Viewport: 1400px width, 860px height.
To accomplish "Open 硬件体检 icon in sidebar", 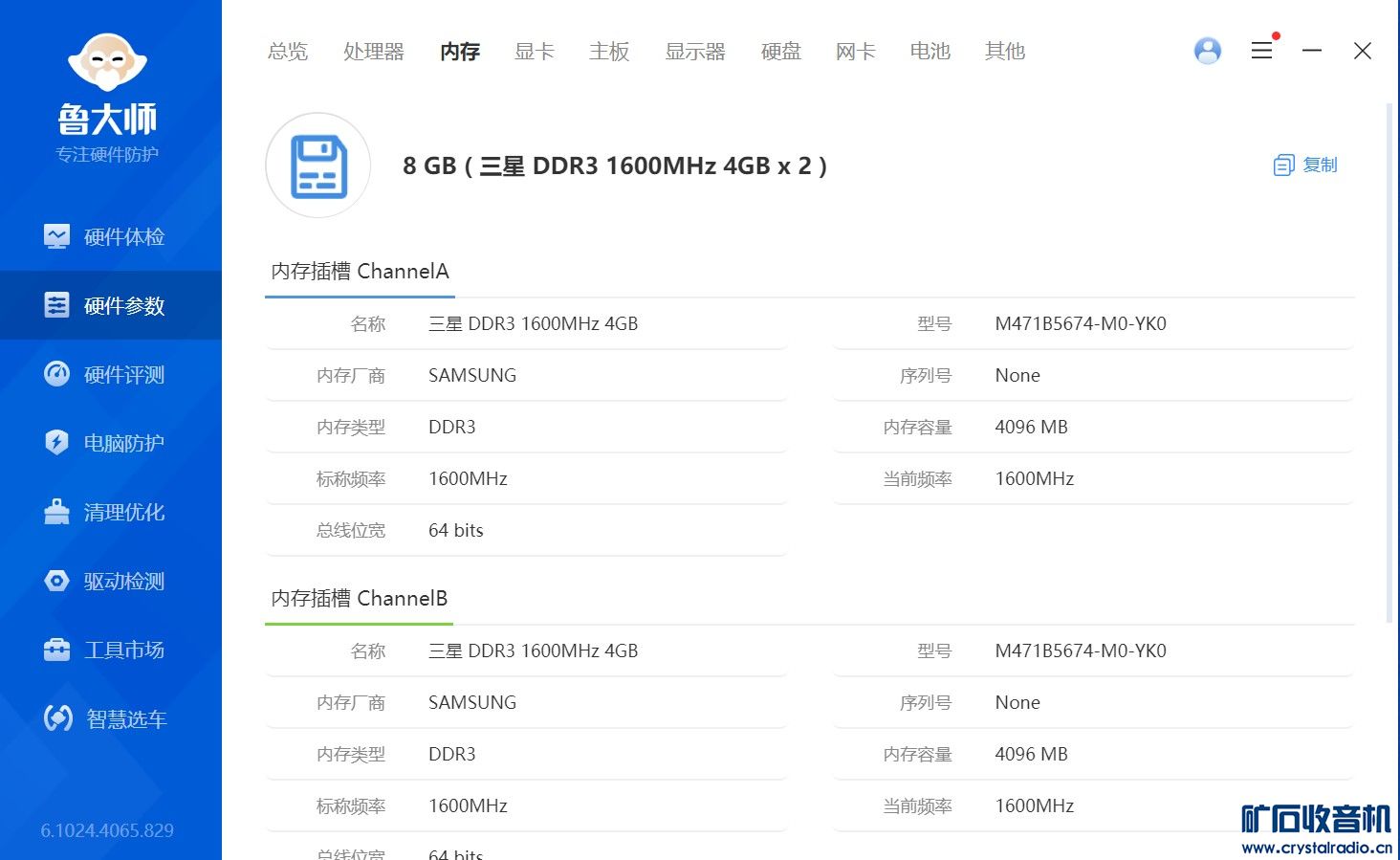I will pos(56,236).
